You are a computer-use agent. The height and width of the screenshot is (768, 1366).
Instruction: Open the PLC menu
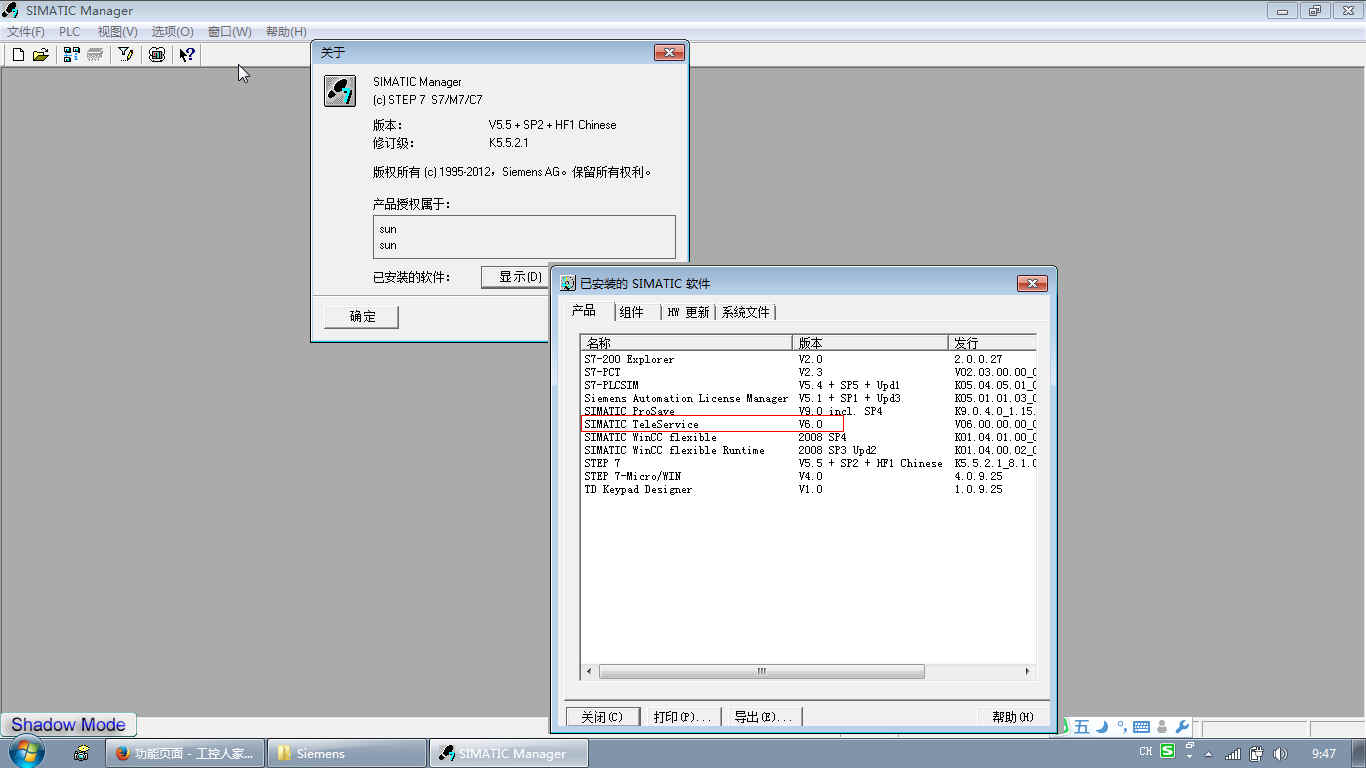(70, 32)
